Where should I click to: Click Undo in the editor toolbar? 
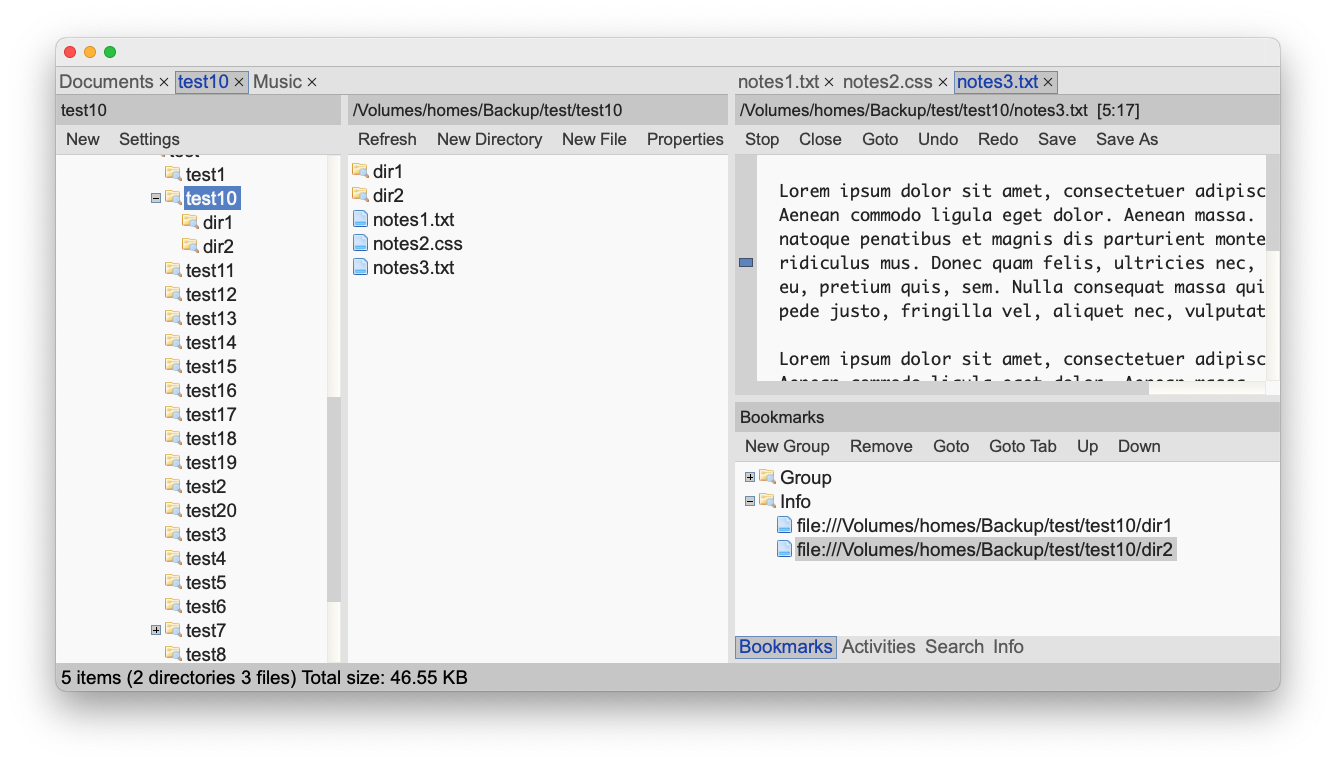[x=938, y=139]
